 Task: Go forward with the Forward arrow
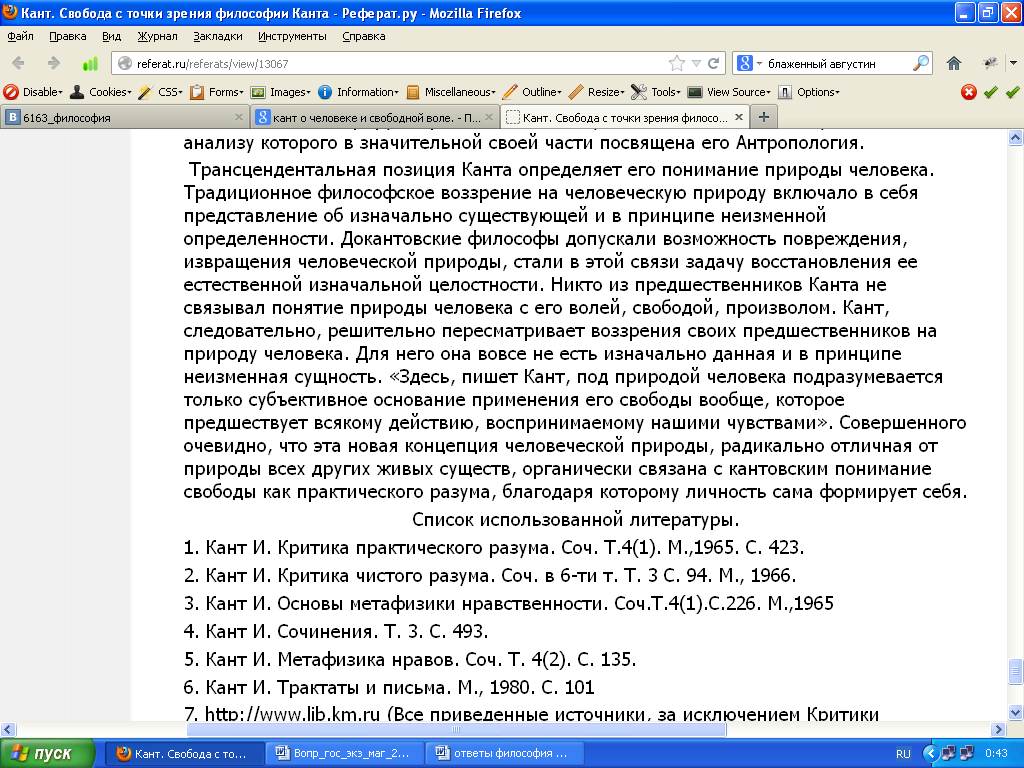[54, 63]
